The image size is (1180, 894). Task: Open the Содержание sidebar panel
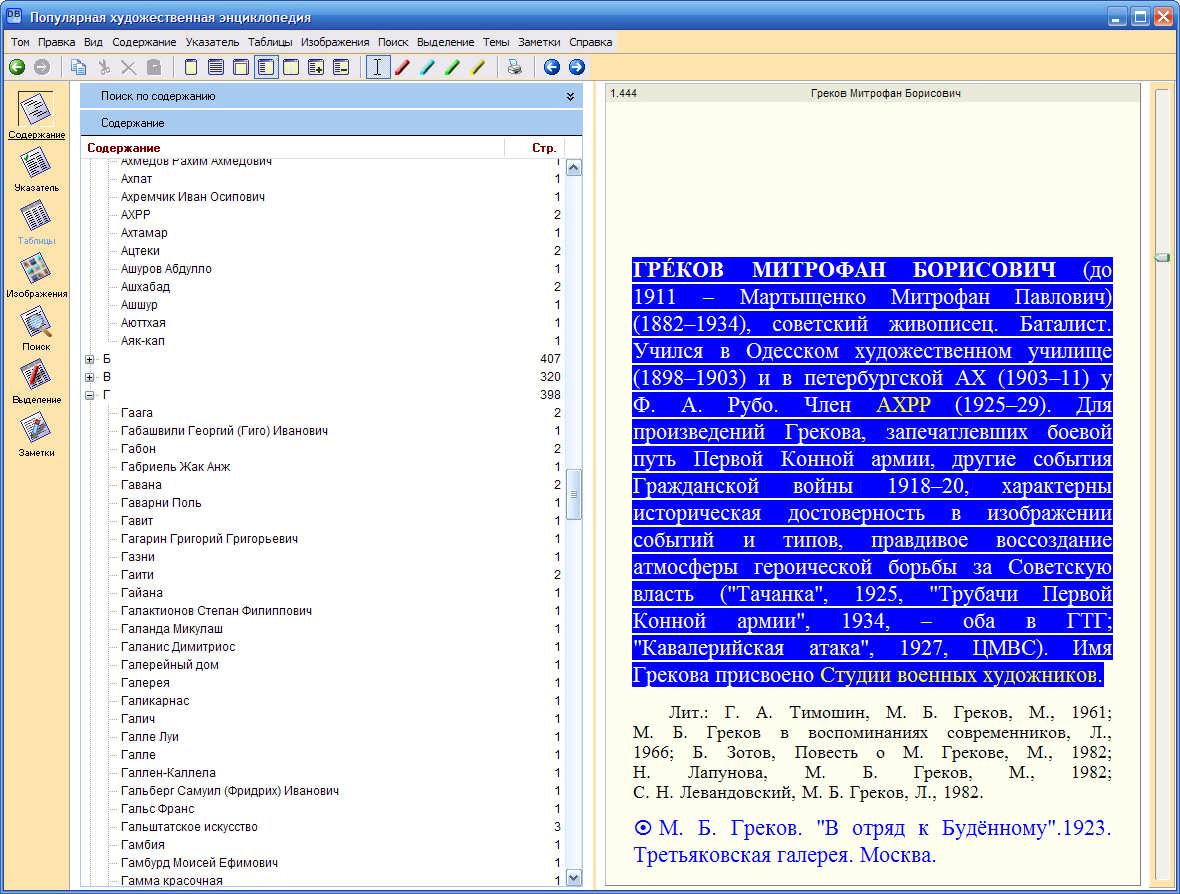[x=36, y=115]
